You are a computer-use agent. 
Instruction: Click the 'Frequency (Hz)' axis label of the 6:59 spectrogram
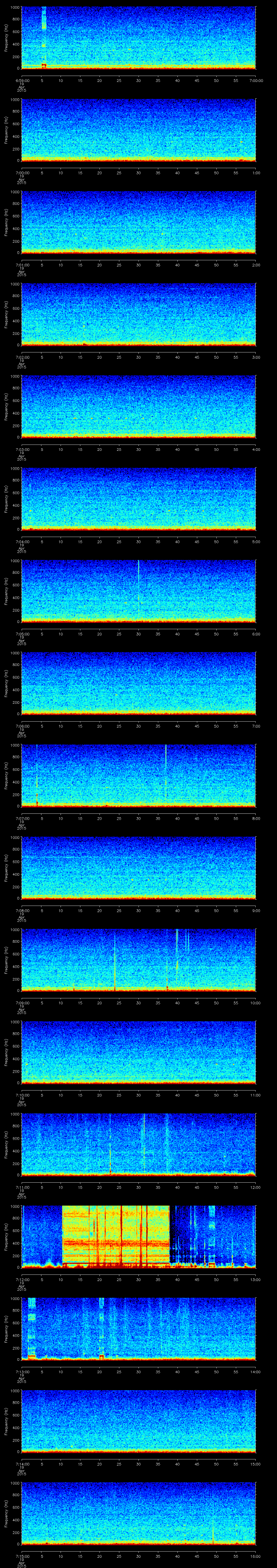6,38
